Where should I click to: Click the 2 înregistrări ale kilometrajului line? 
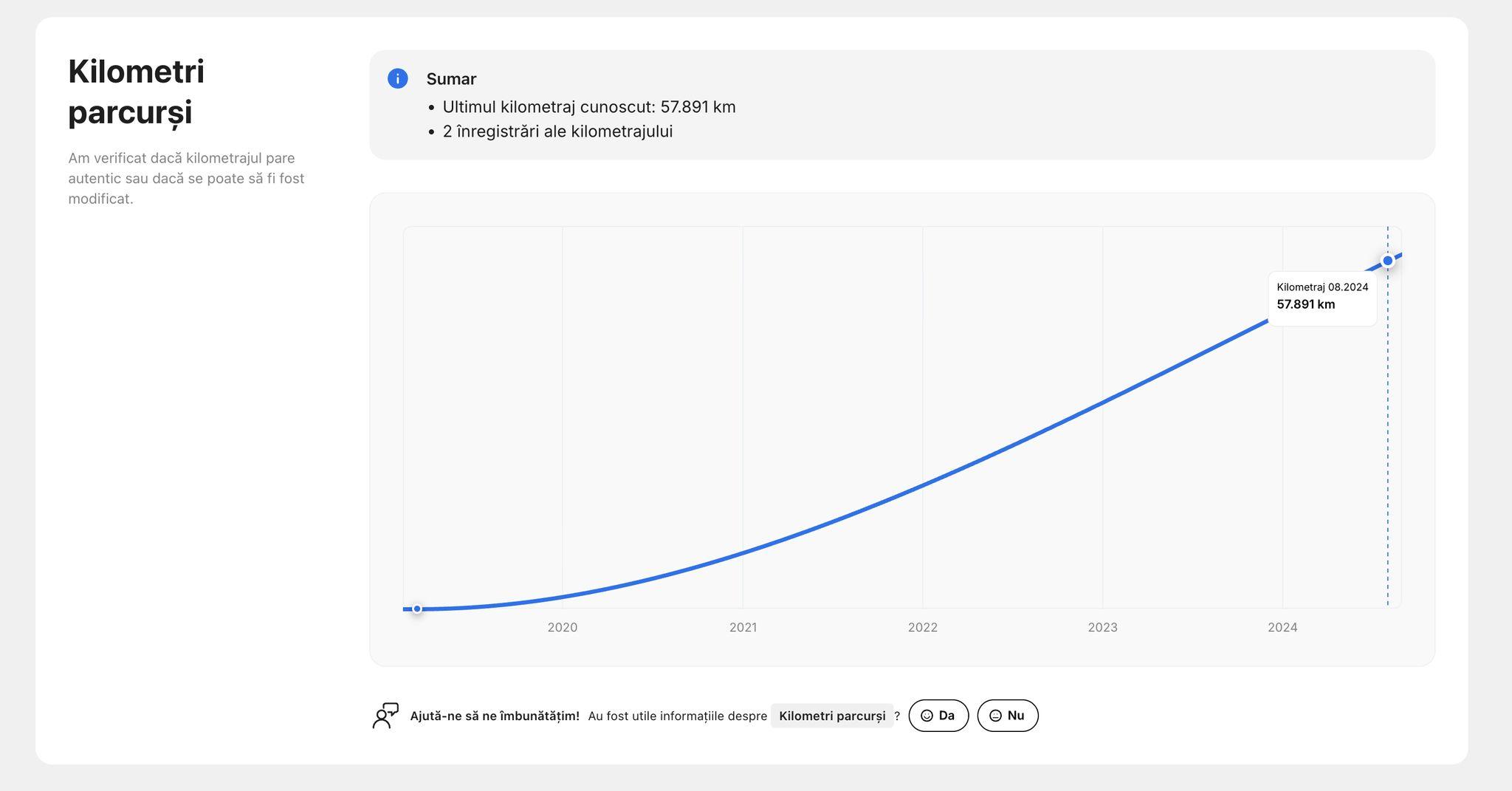click(557, 131)
